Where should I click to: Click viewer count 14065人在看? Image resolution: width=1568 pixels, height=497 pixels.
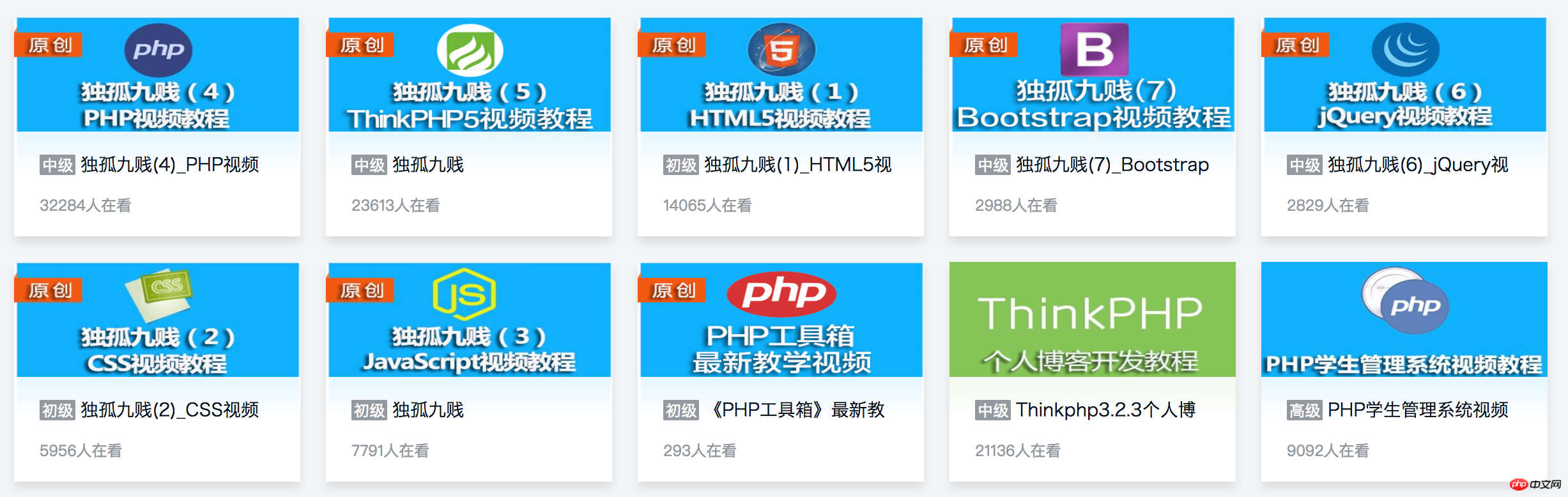[x=707, y=206]
